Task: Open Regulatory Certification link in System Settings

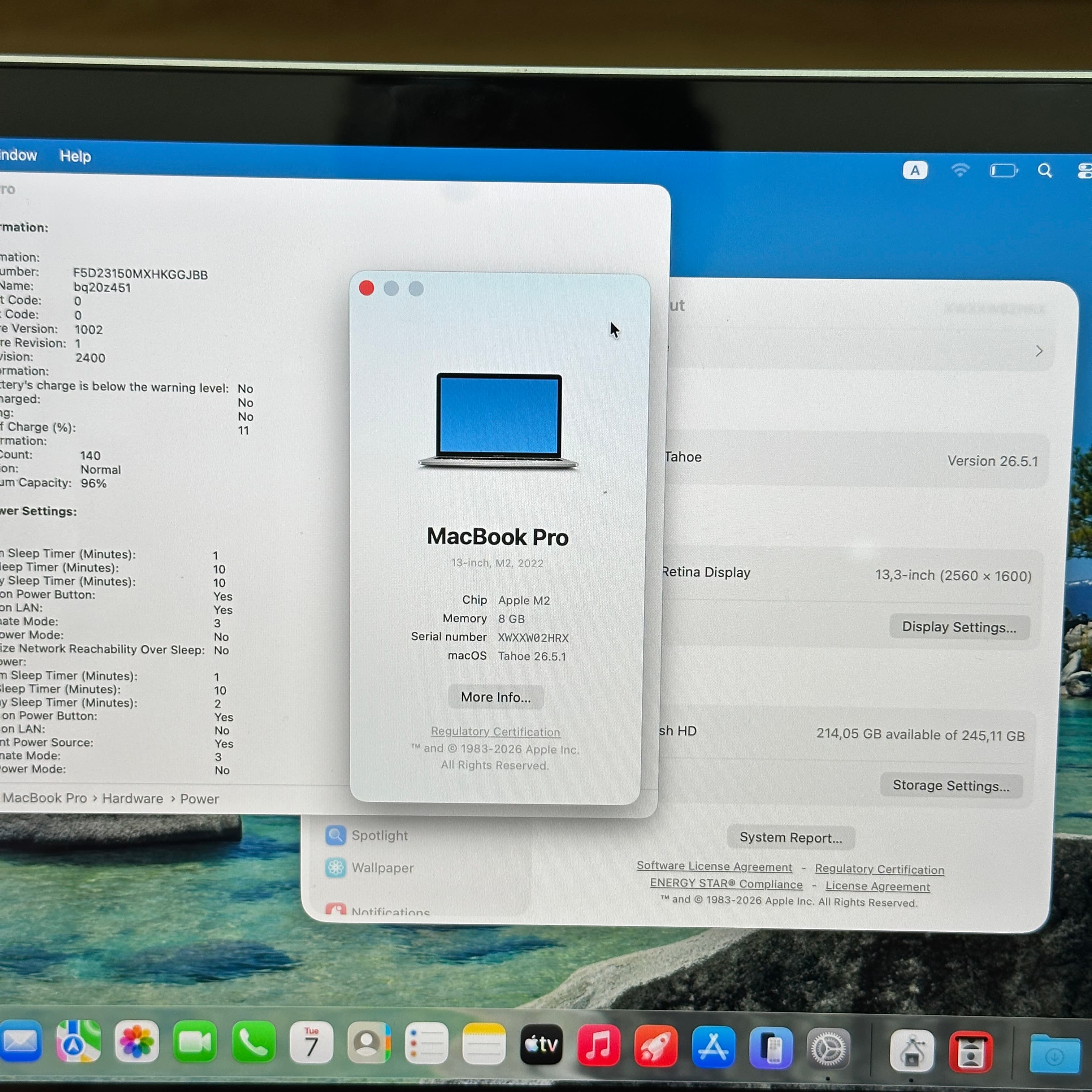Action: click(x=879, y=869)
